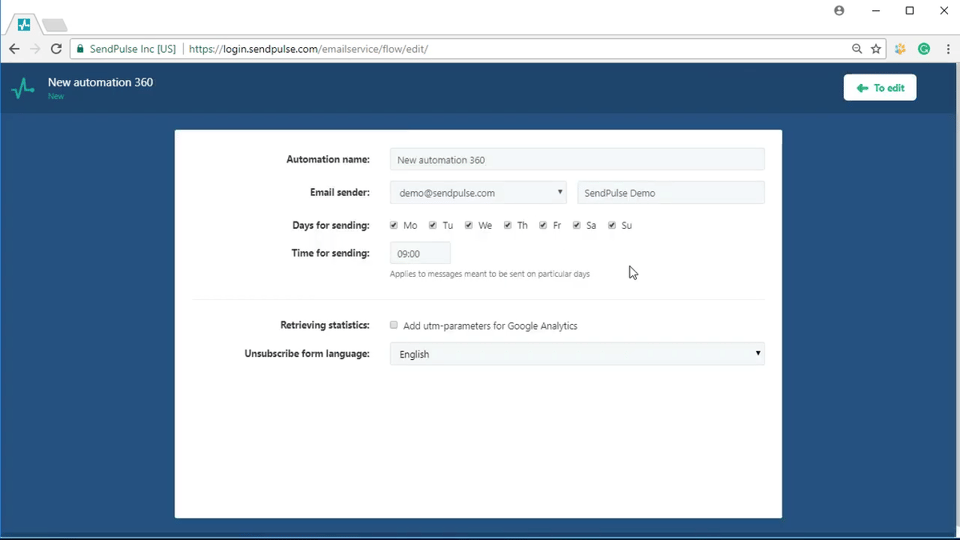Reload the page with the refresh icon

click(56, 49)
